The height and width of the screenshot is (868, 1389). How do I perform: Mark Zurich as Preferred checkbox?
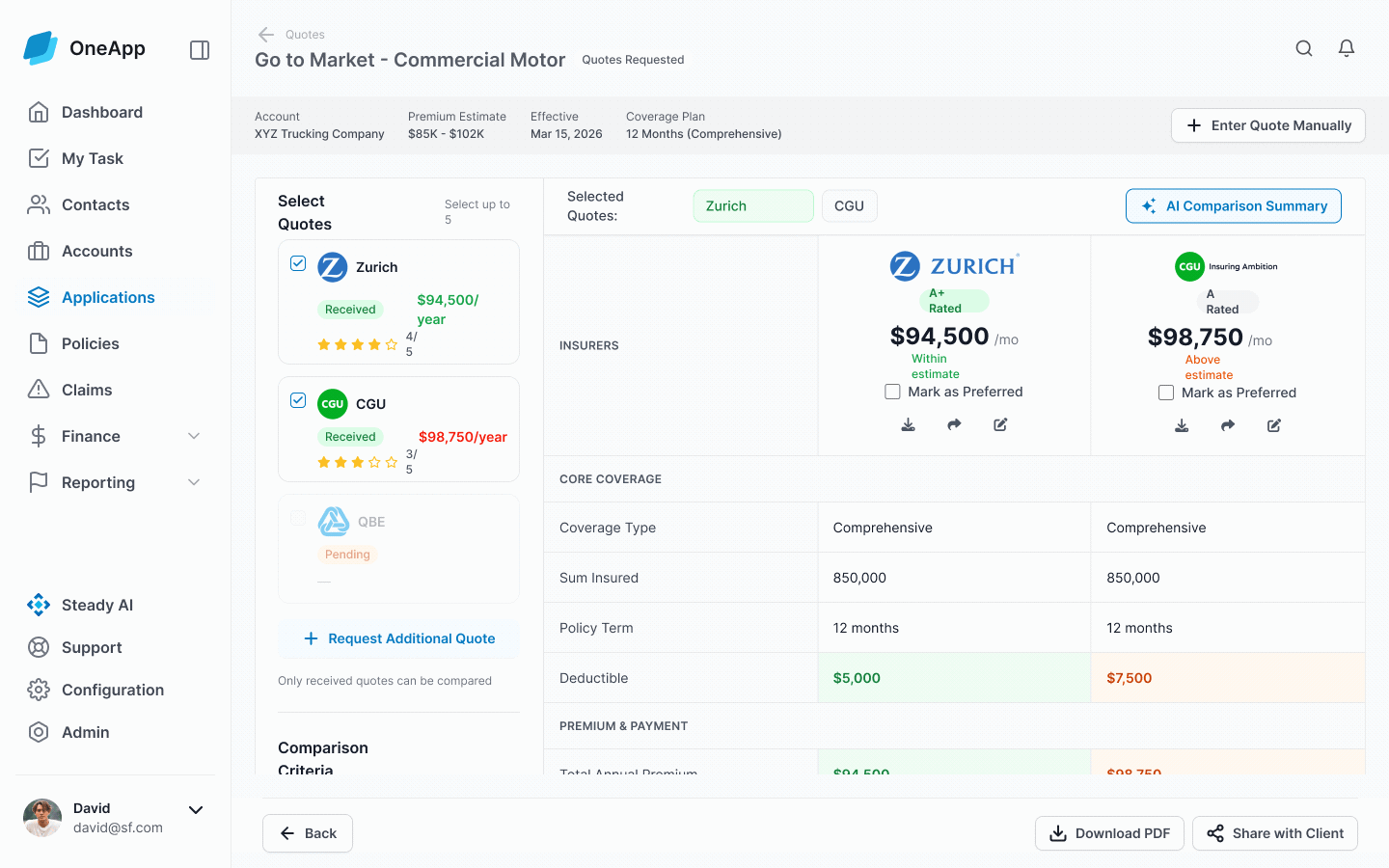892,392
